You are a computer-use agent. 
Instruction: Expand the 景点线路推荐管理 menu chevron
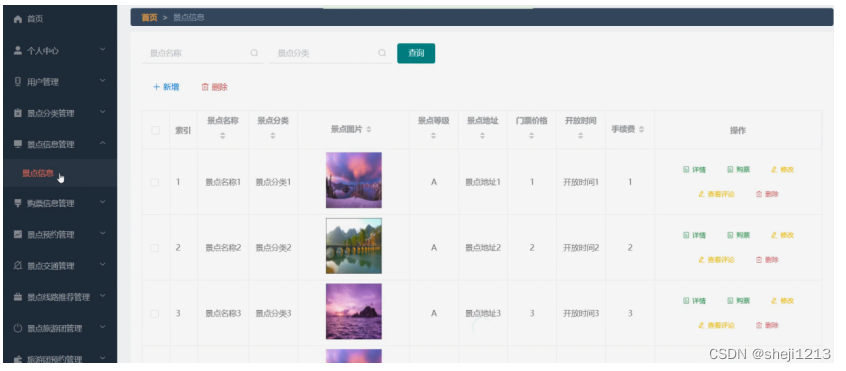103,296
